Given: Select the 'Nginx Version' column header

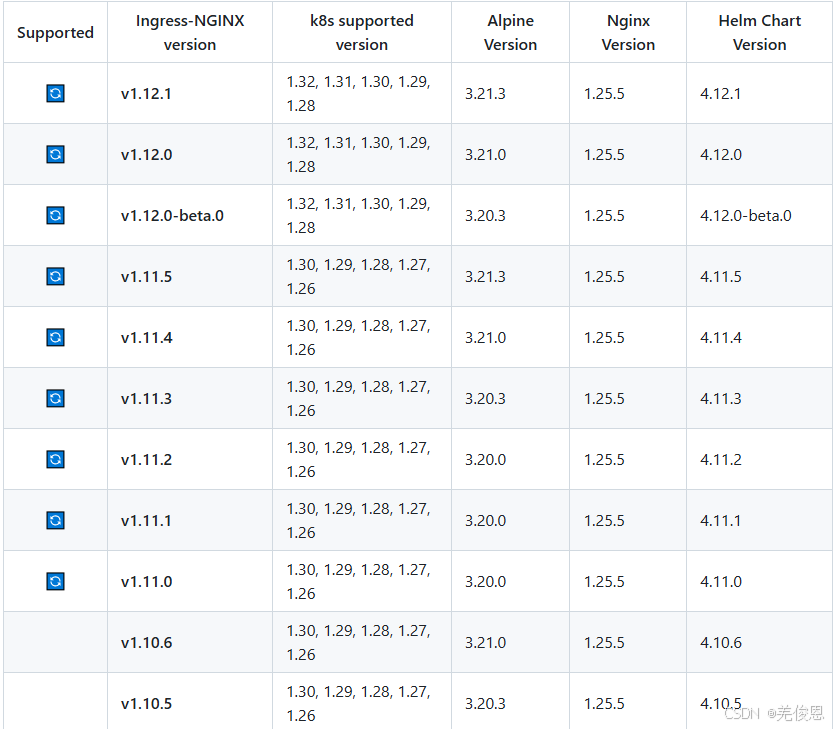Looking at the screenshot, I should (628, 33).
